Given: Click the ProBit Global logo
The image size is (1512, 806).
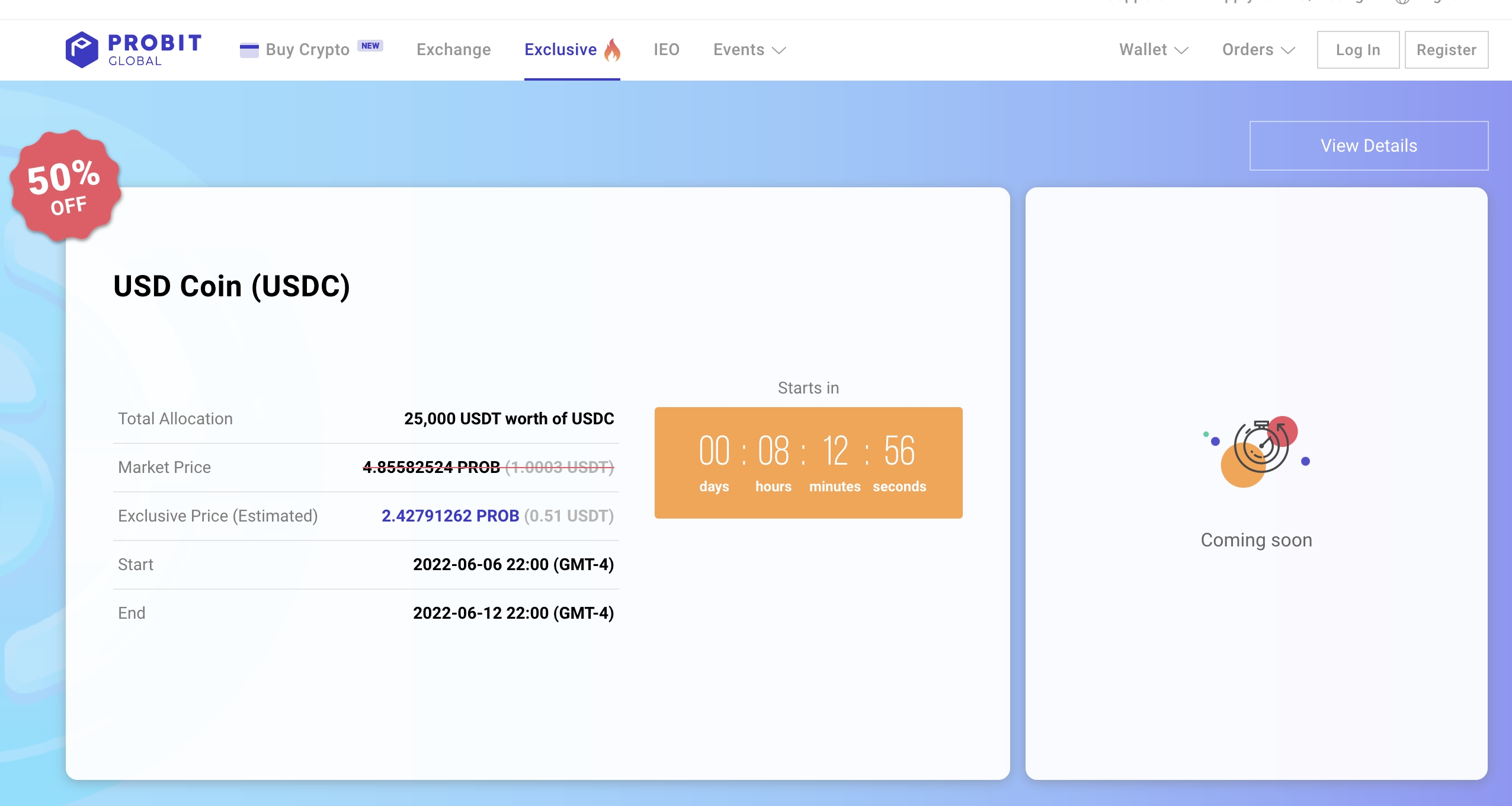Looking at the screenshot, I should tap(133, 50).
